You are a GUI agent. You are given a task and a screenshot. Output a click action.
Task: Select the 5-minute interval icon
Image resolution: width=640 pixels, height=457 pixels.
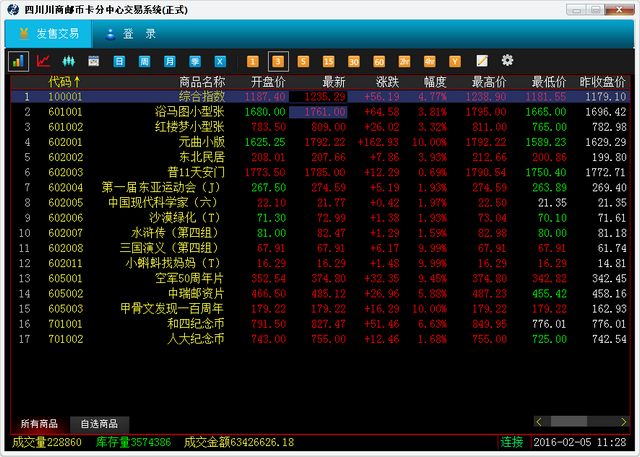click(x=303, y=62)
